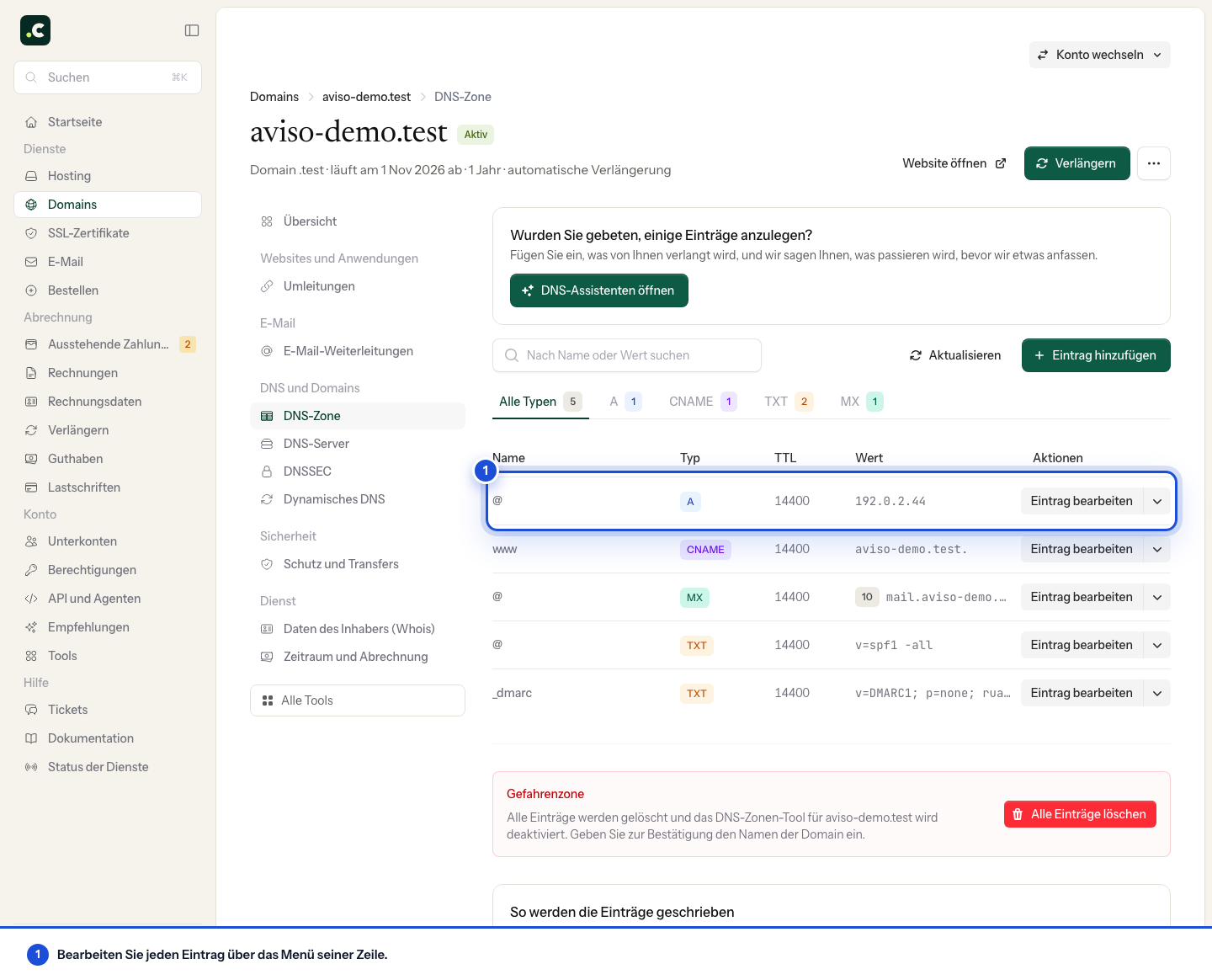Image resolution: width=1212 pixels, height=980 pixels.
Task: Click the DNSSEC lock icon
Action: point(267,471)
